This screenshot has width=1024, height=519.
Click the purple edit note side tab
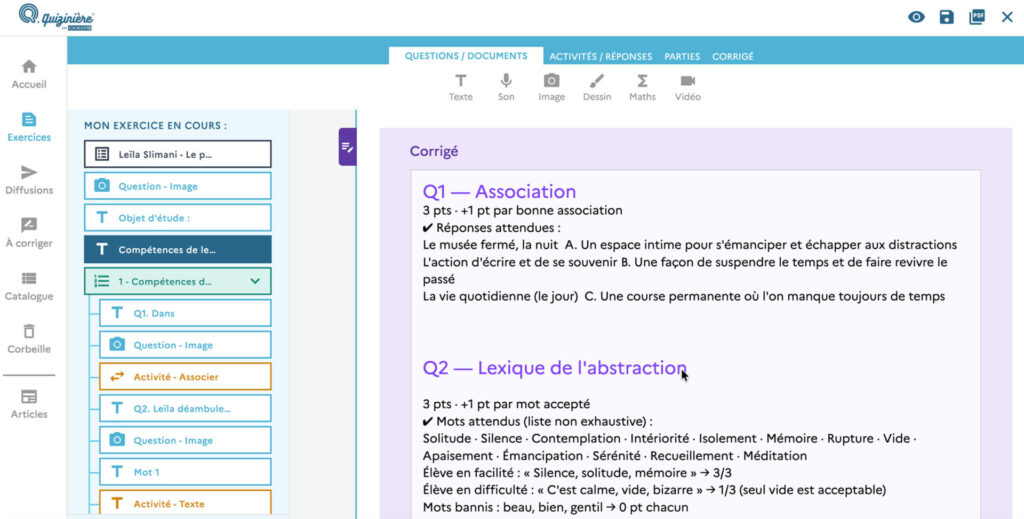347,147
